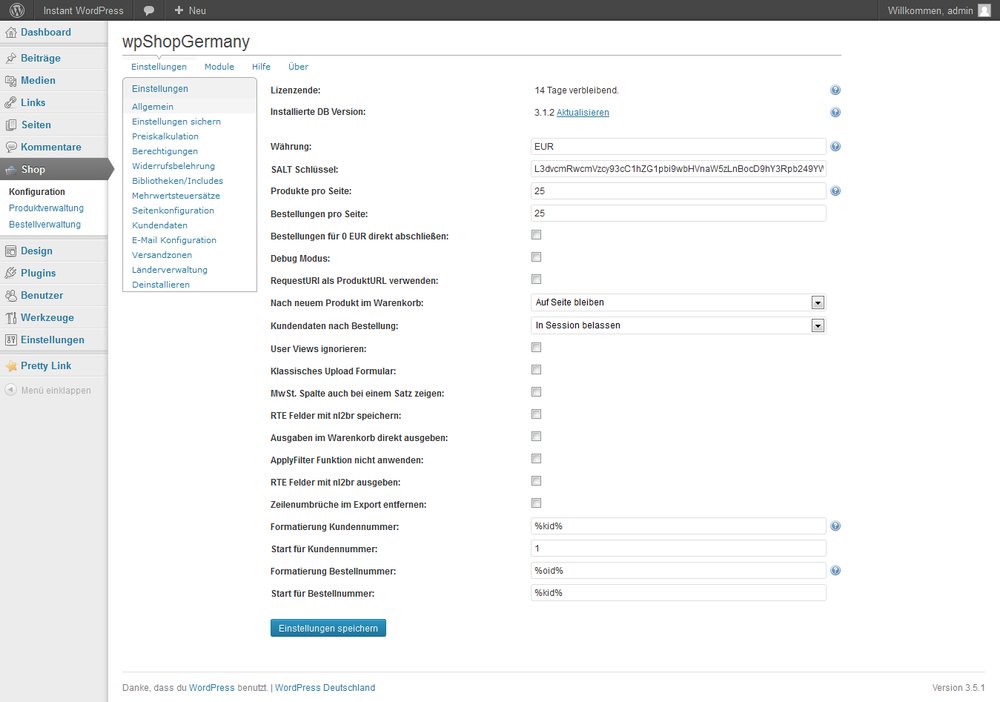Open the comments bubble icon in admin bar

click(x=149, y=10)
